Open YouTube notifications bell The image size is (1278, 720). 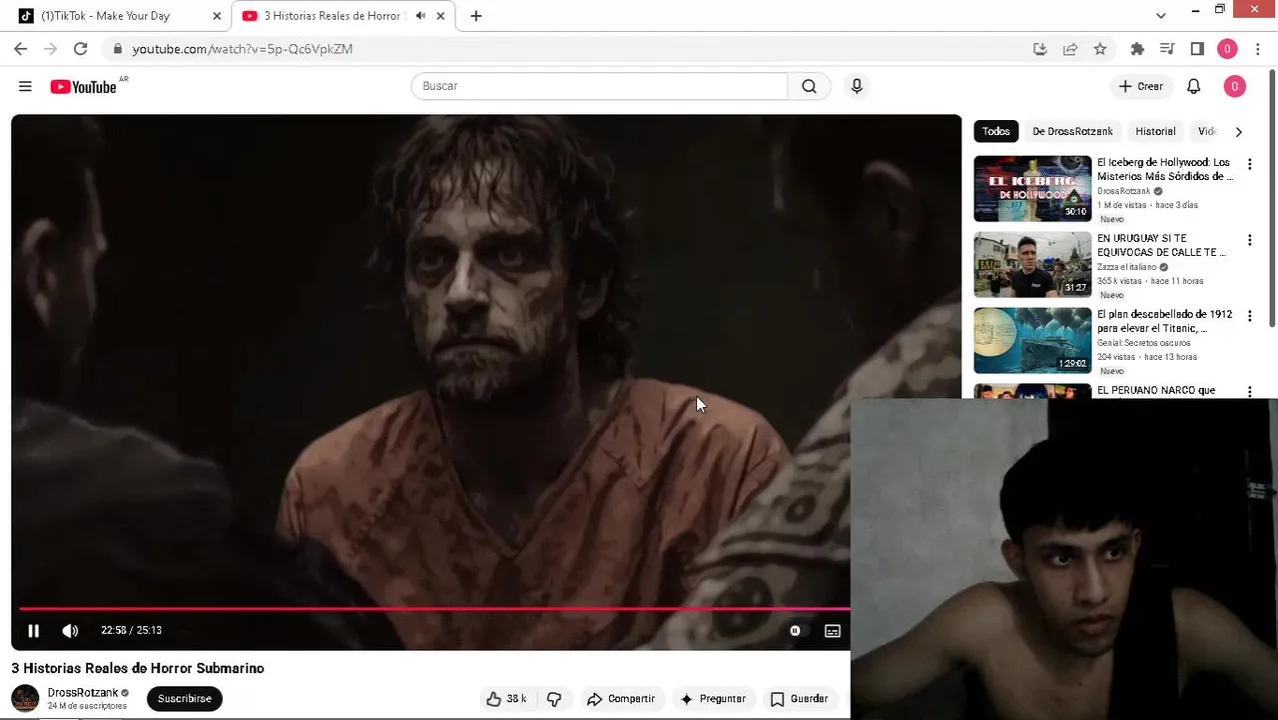point(1193,87)
